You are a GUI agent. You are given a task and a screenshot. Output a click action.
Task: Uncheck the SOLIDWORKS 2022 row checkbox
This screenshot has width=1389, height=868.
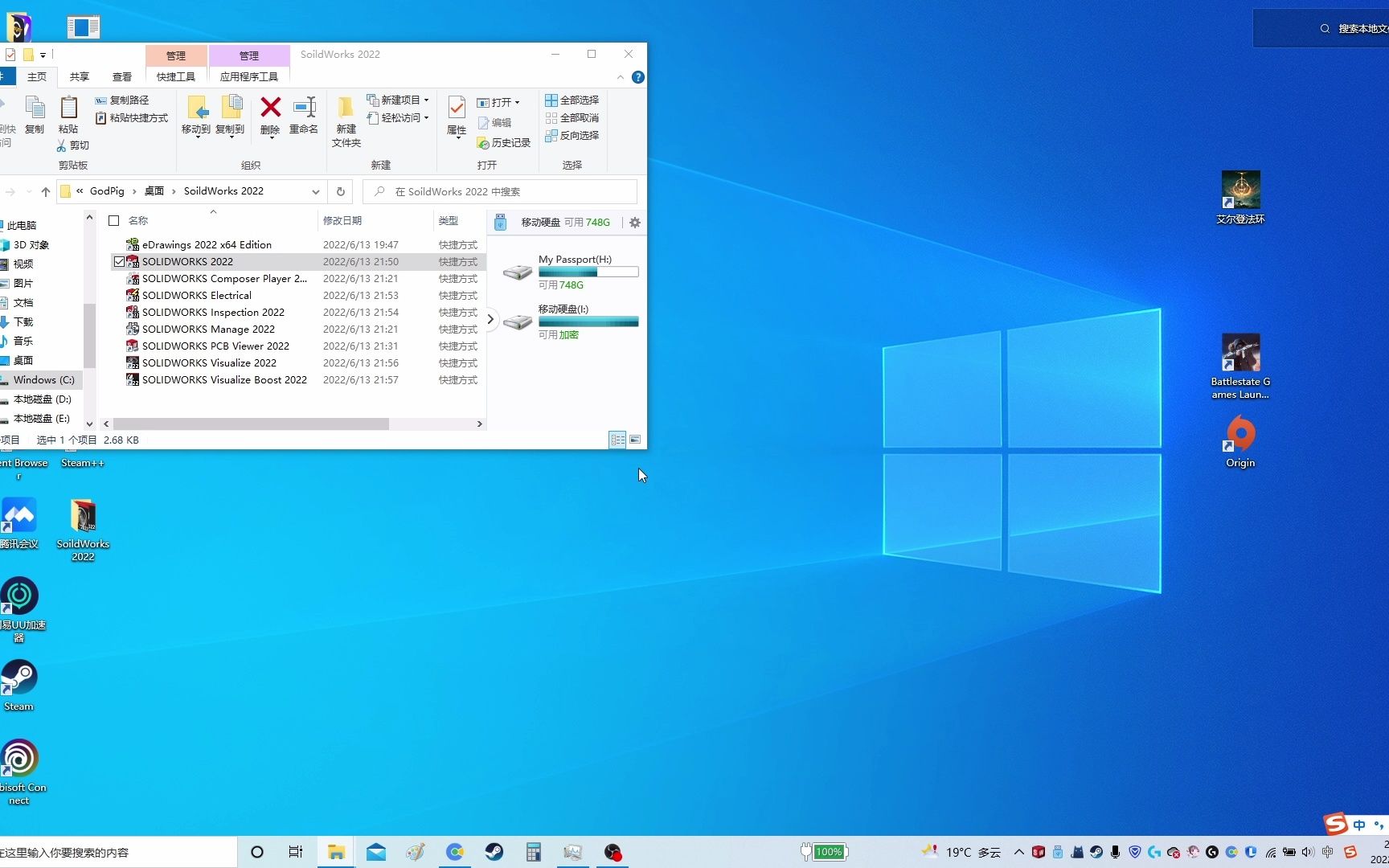click(120, 262)
